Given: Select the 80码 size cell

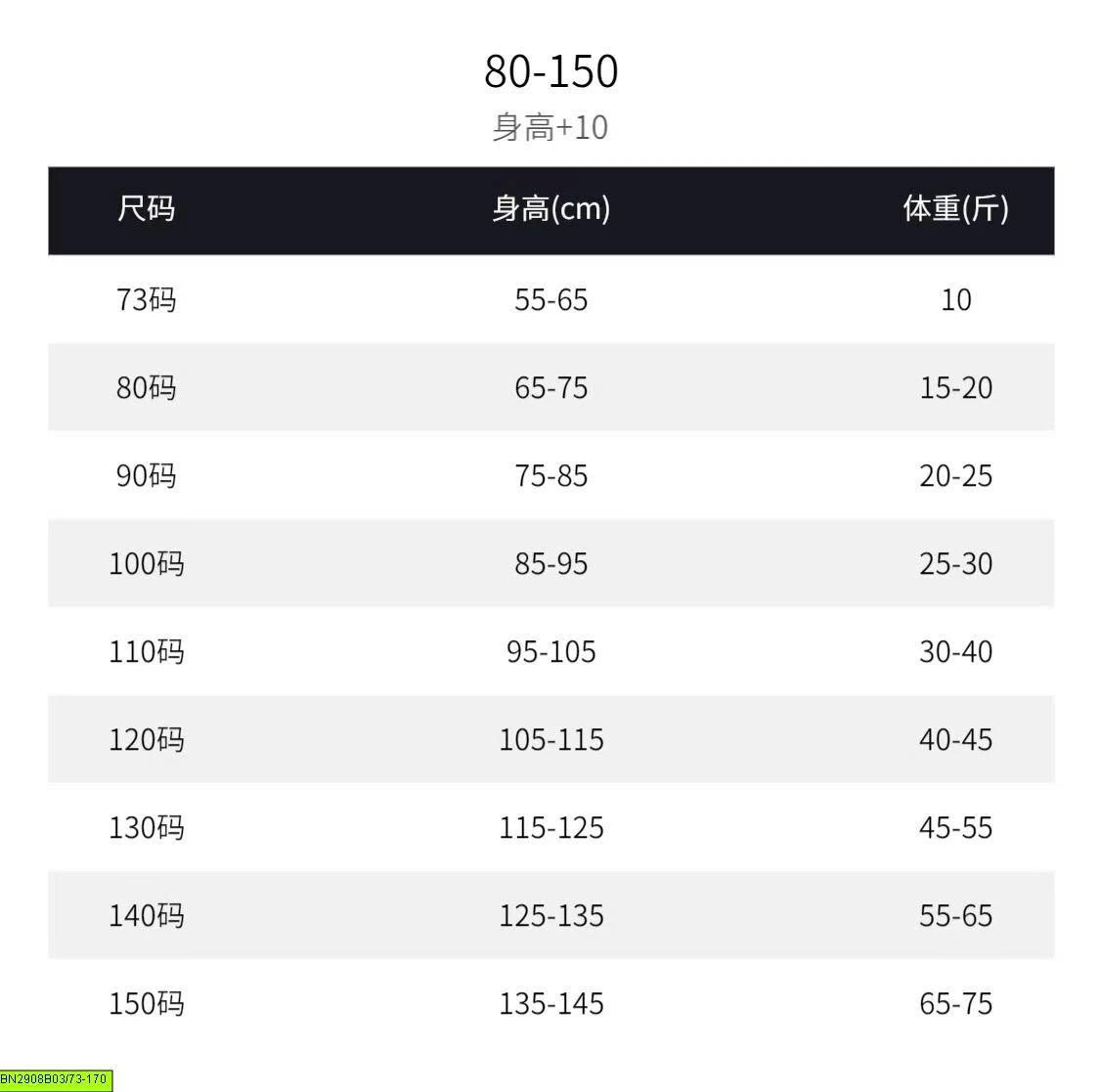Looking at the screenshot, I should (146, 387).
